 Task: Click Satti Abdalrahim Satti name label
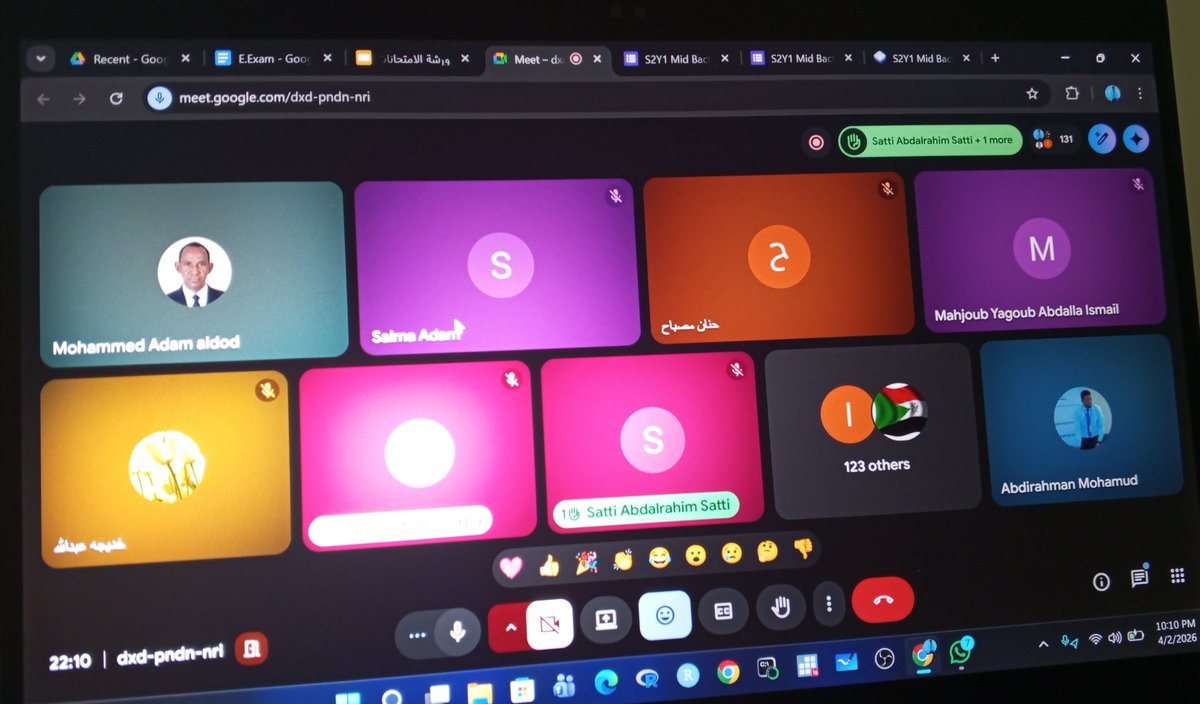coord(657,508)
